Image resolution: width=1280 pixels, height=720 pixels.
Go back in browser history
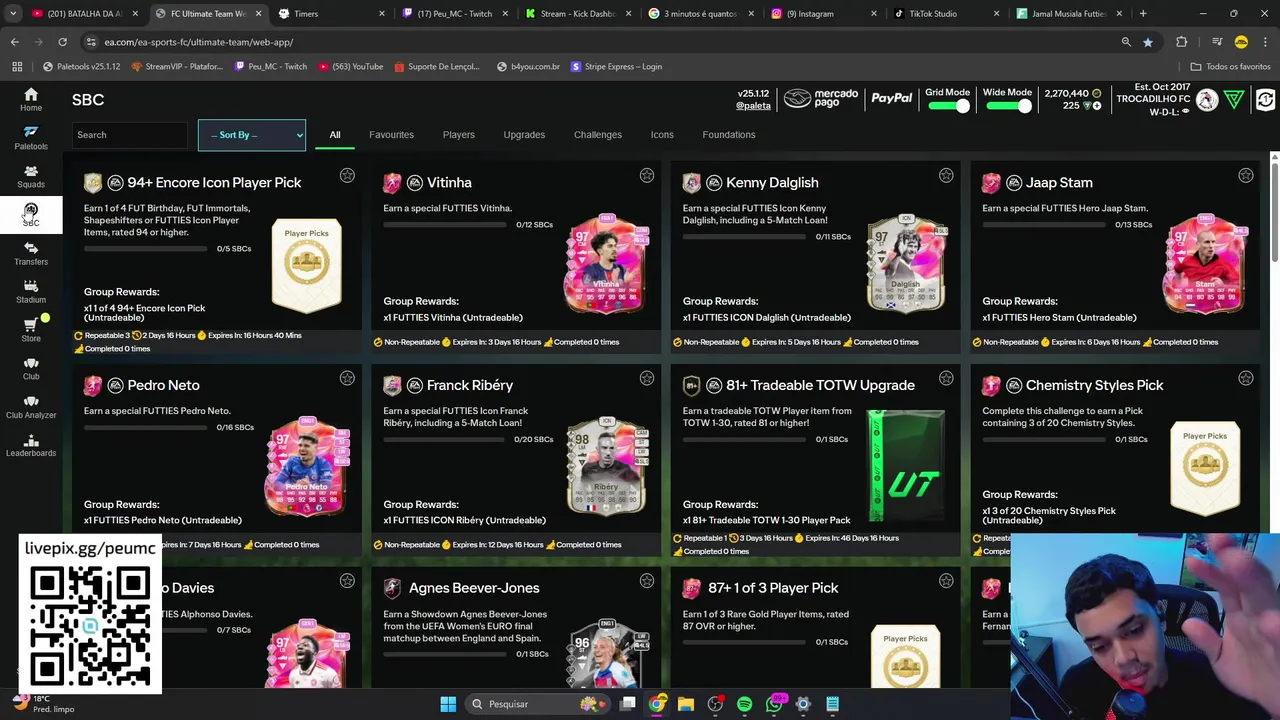14,42
